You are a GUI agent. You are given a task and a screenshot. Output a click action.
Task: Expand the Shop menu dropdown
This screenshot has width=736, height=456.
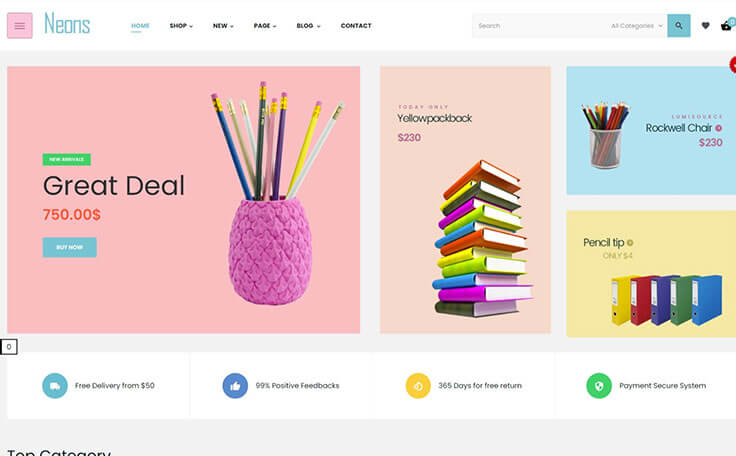(x=181, y=26)
